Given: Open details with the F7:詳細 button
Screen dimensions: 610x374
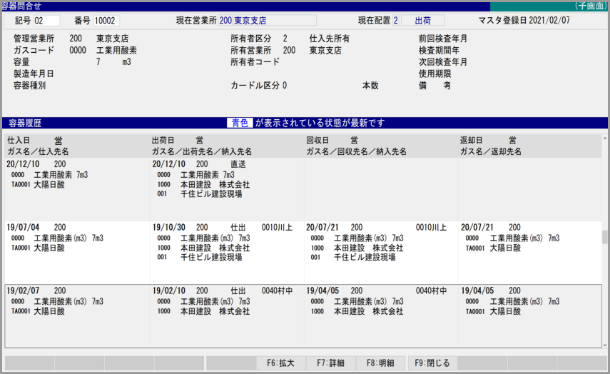Looking at the screenshot, I should coord(331,363).
